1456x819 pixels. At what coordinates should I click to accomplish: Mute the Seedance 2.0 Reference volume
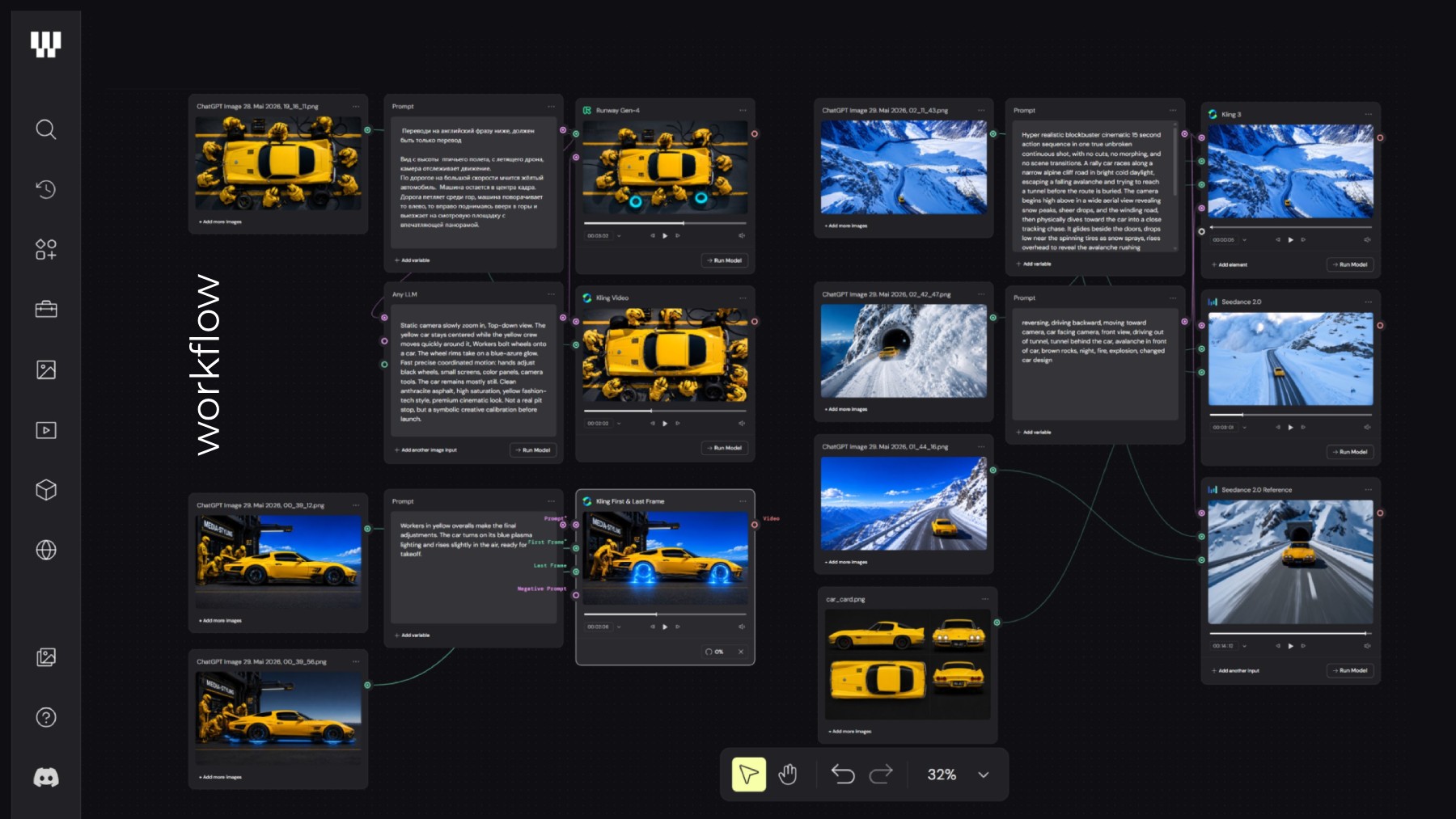click(x=1367, y=646)
